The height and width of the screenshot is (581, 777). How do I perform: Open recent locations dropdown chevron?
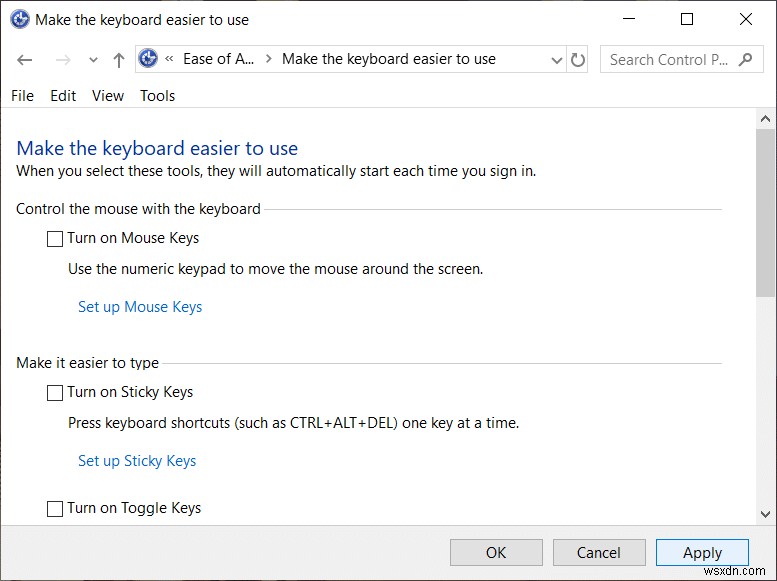pos(93,60)
